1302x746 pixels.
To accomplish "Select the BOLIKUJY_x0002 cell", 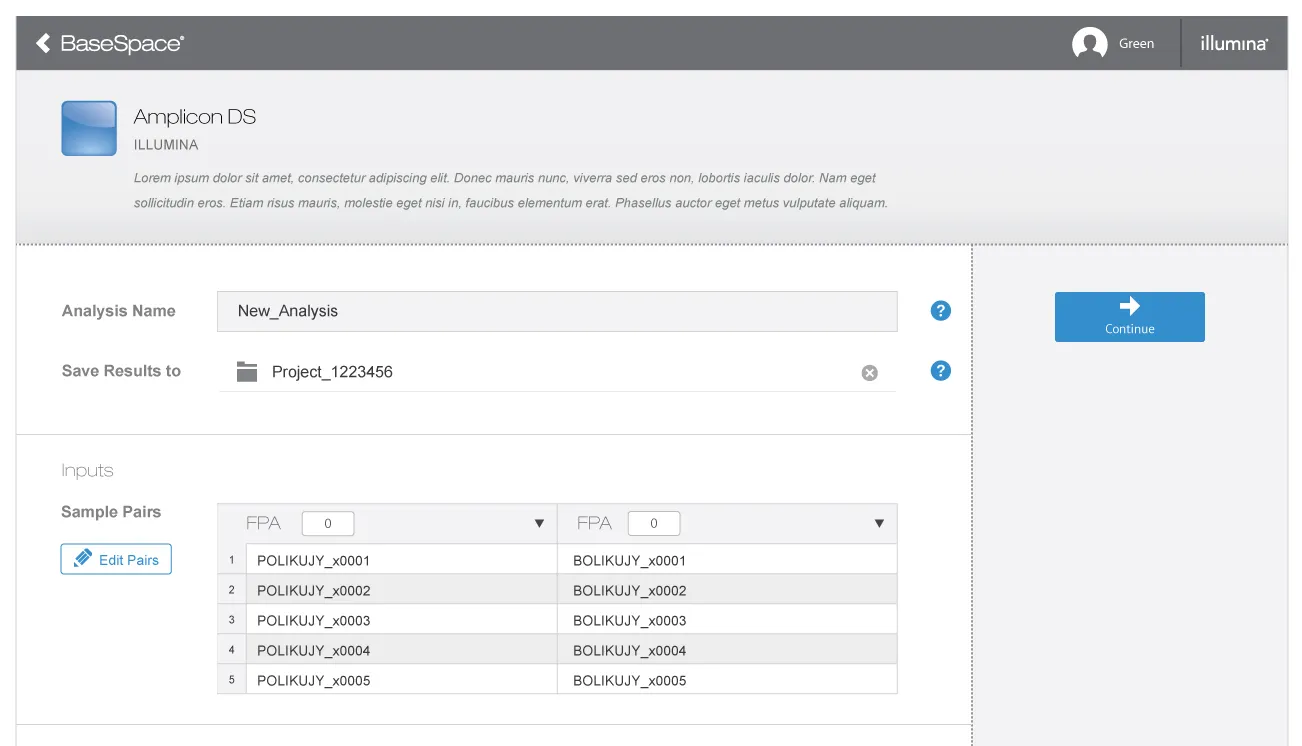I will coord(727,590).
